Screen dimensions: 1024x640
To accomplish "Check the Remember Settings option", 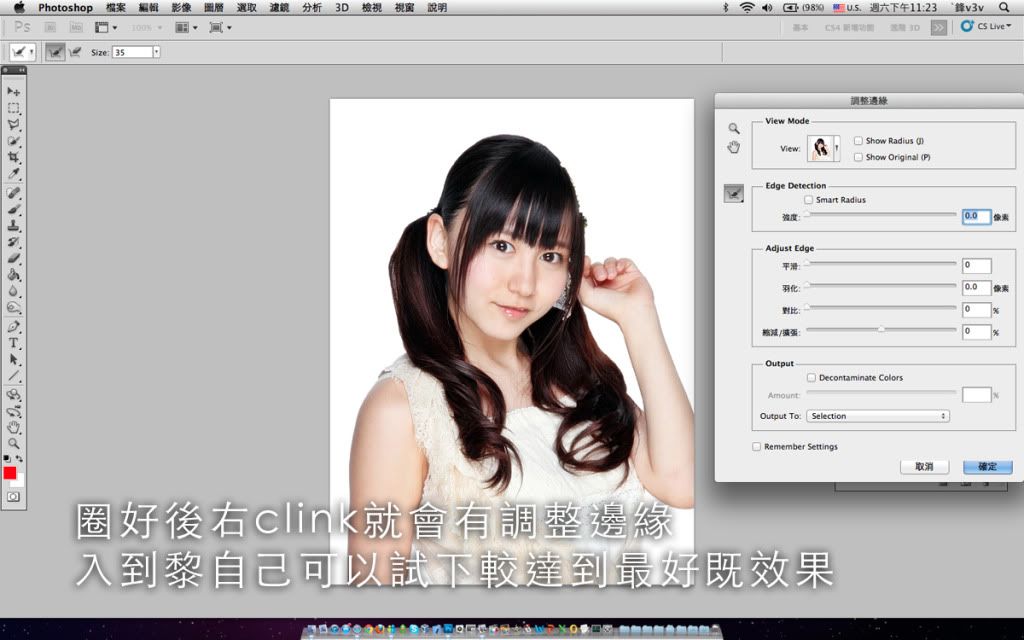I will coord(757,447).
